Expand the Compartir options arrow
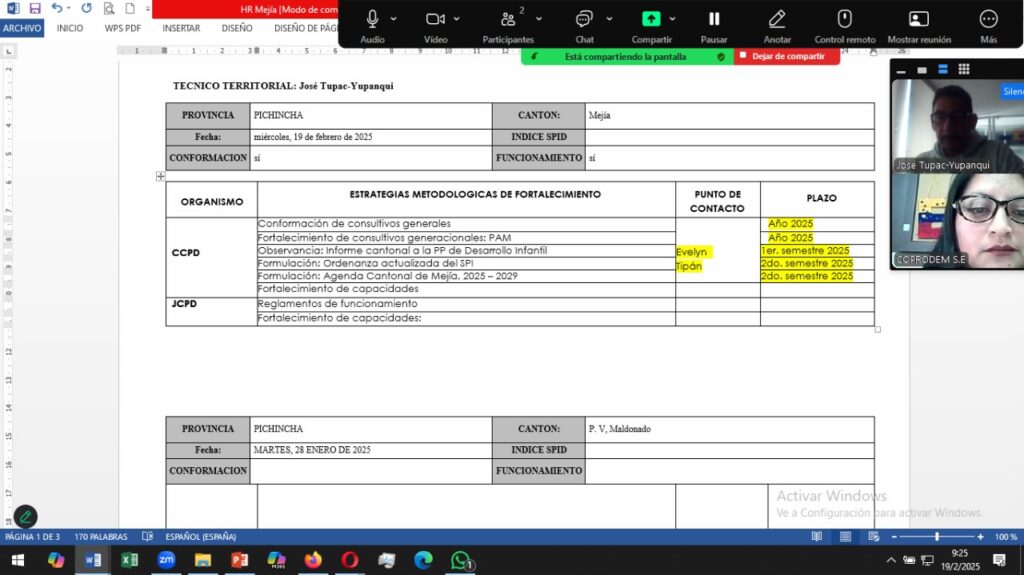 pos(672,19)
